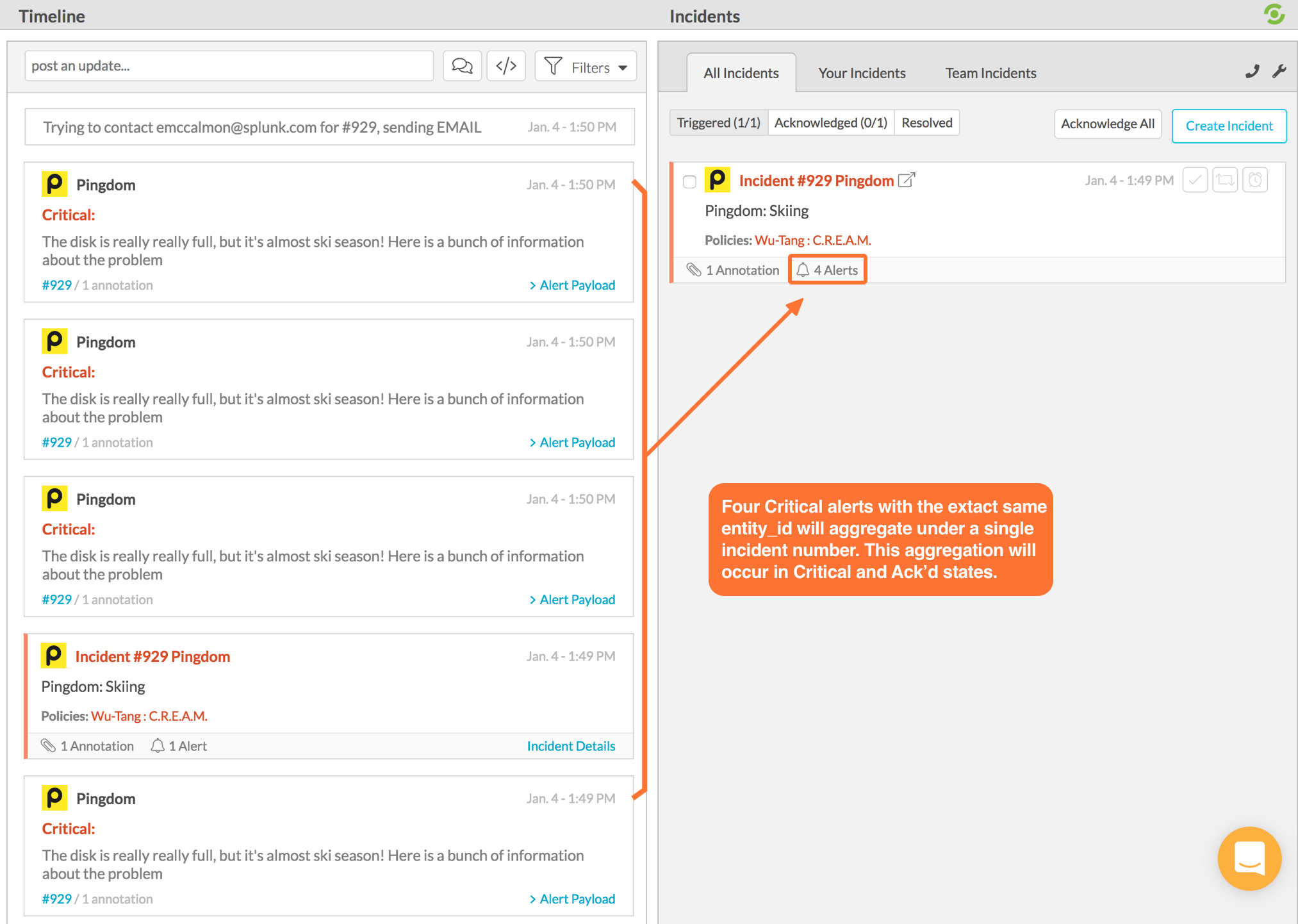Click 1 Alert bell in Timeline incident card

179,746
